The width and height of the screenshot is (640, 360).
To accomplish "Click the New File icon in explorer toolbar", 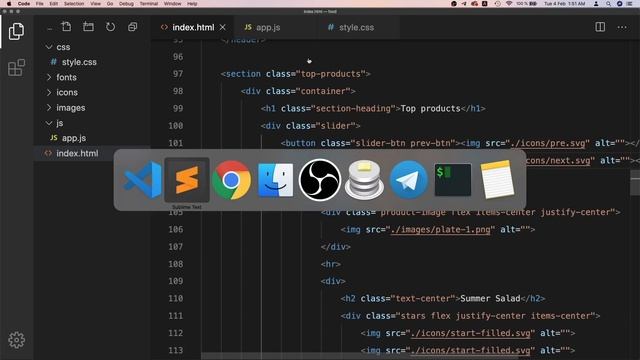I will coord(66,27).
